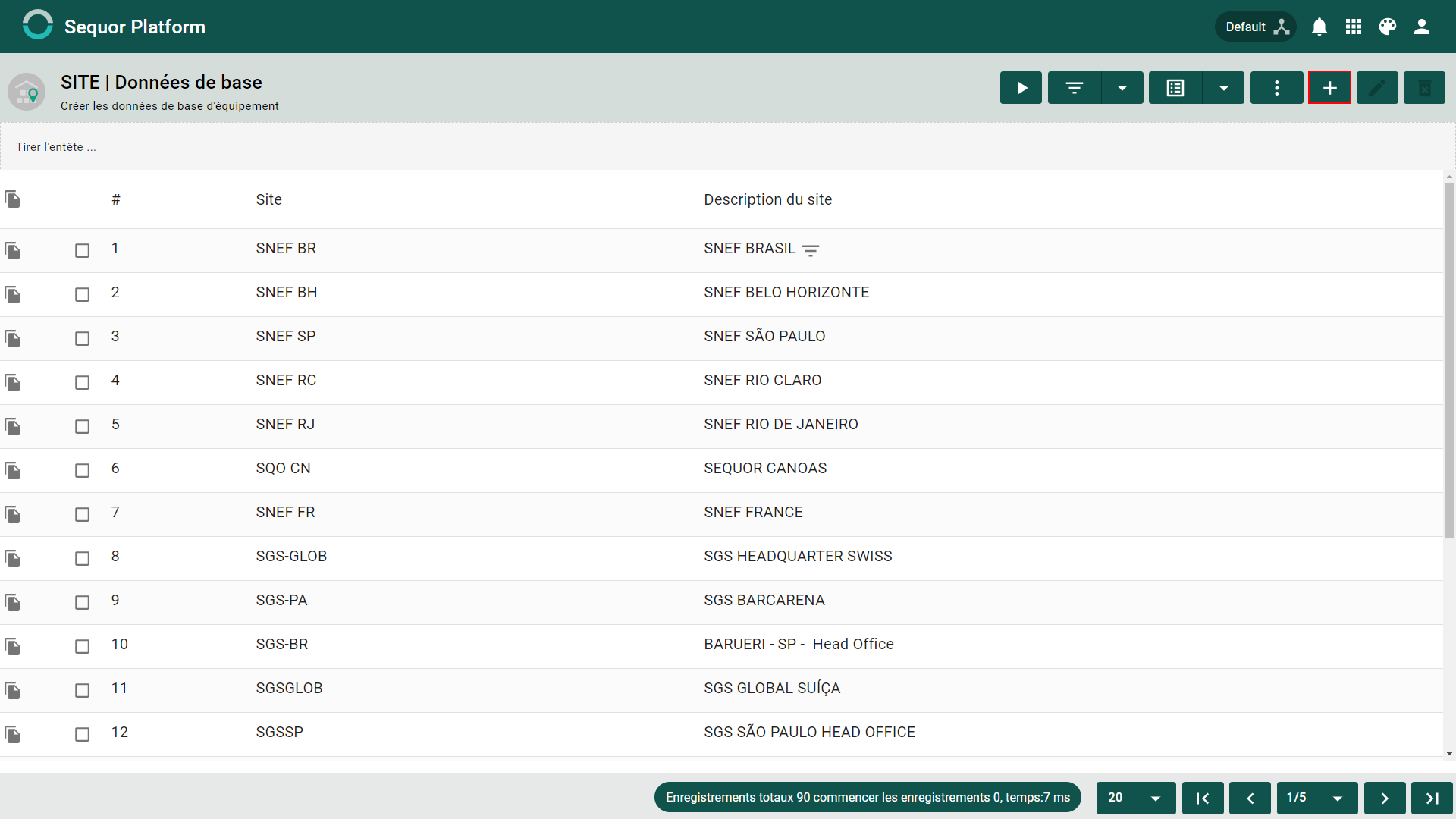The width and height of the screenshot is (1456, 819).
Task: Check the box for SNEF BR row
Action: coord(82,250)
